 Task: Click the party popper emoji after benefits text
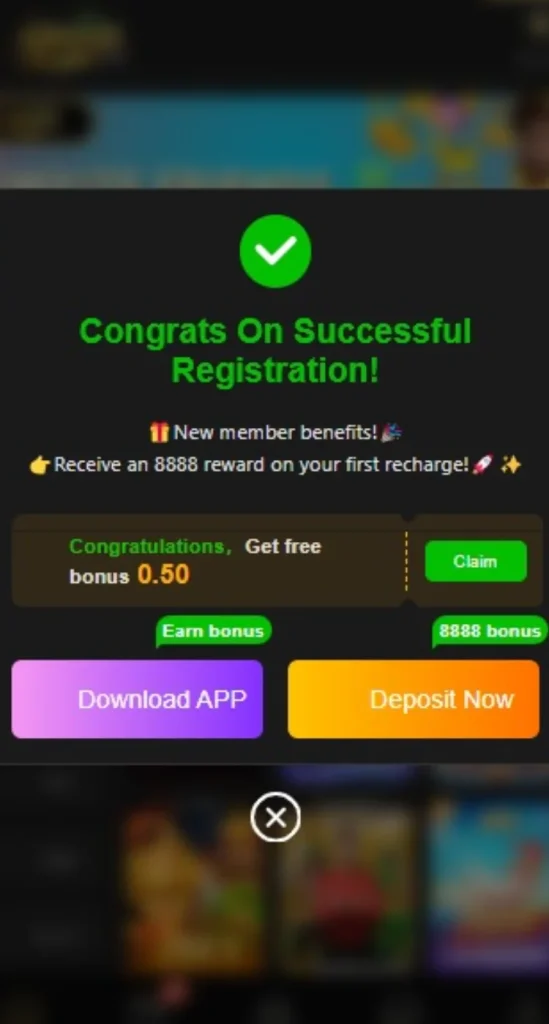(x=392, y=432)
